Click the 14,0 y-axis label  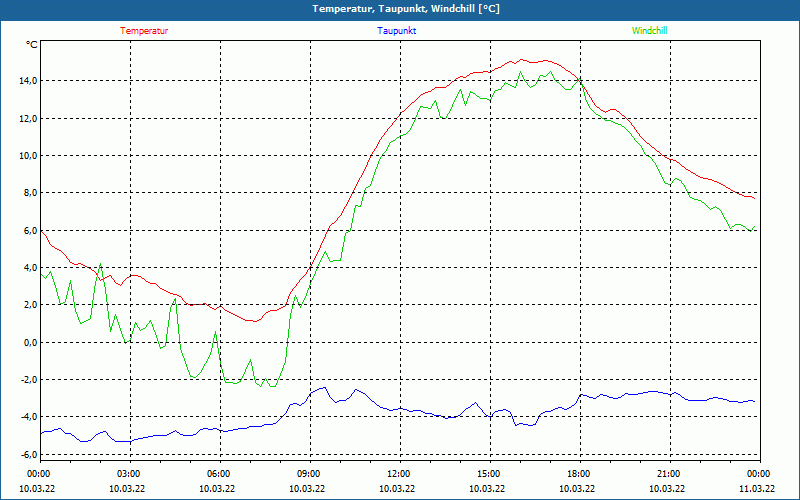(28, 81)
